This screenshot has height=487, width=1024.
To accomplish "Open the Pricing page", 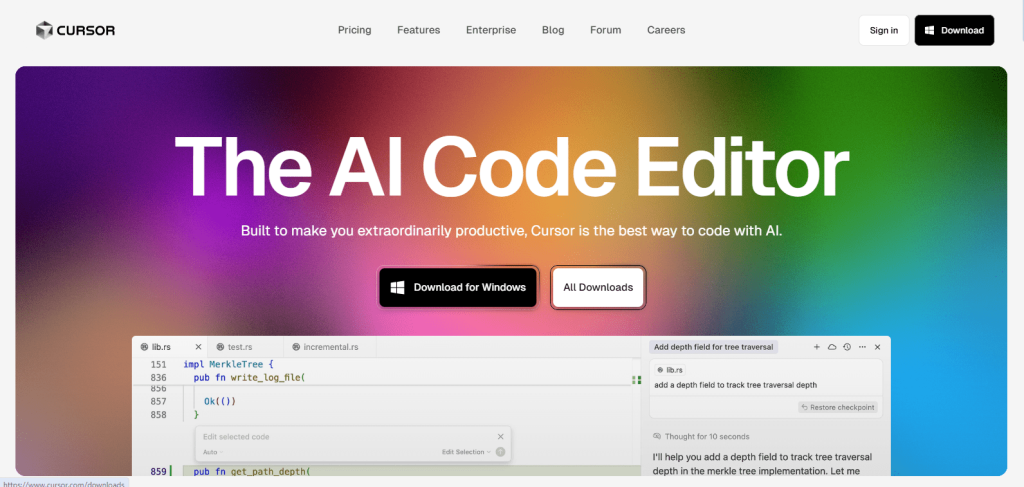I will click(355, 30).
